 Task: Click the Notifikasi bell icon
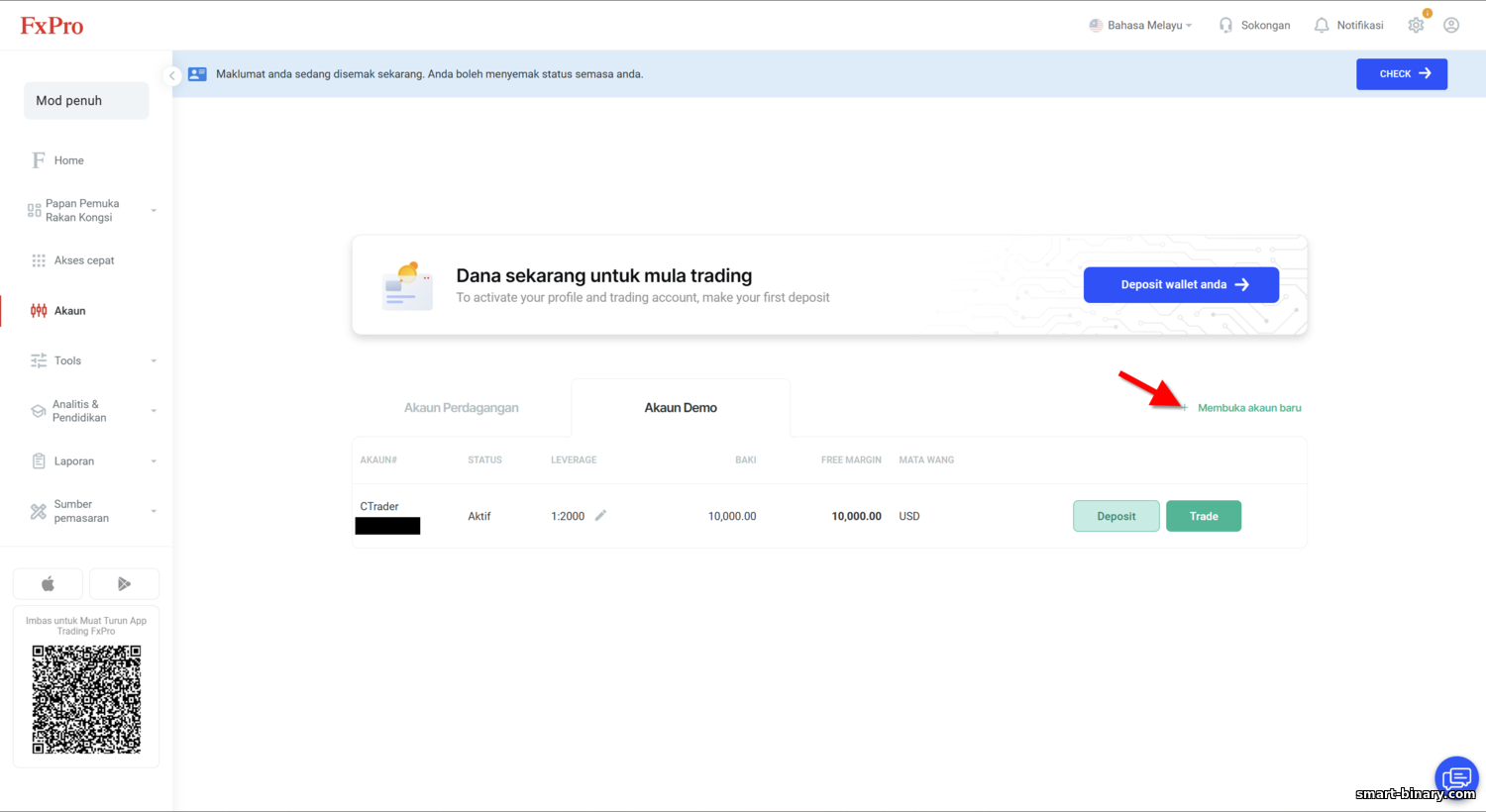pyautogui.click(x=1322, y=26)
